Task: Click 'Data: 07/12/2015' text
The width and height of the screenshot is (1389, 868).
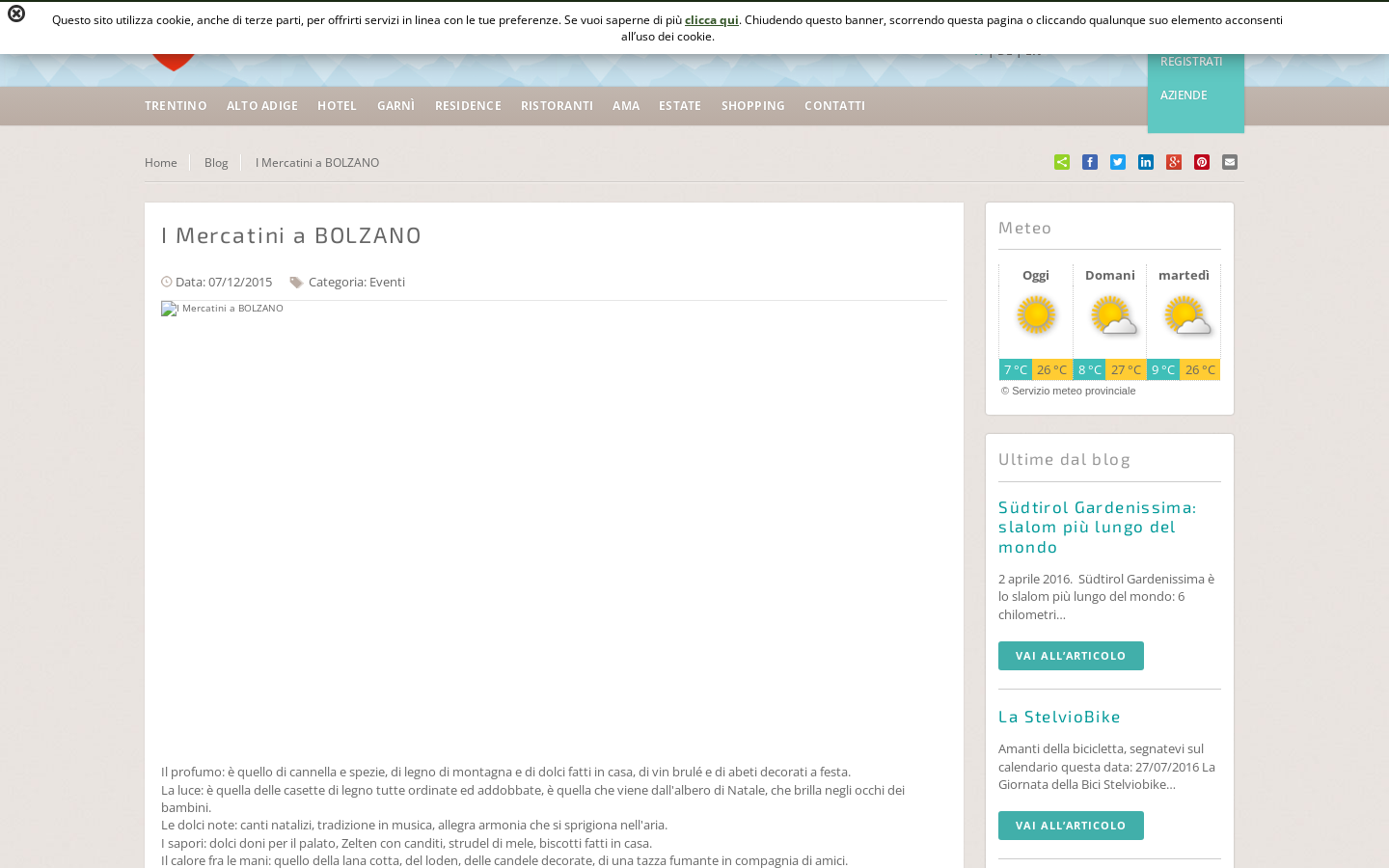Action: [224, 282]
